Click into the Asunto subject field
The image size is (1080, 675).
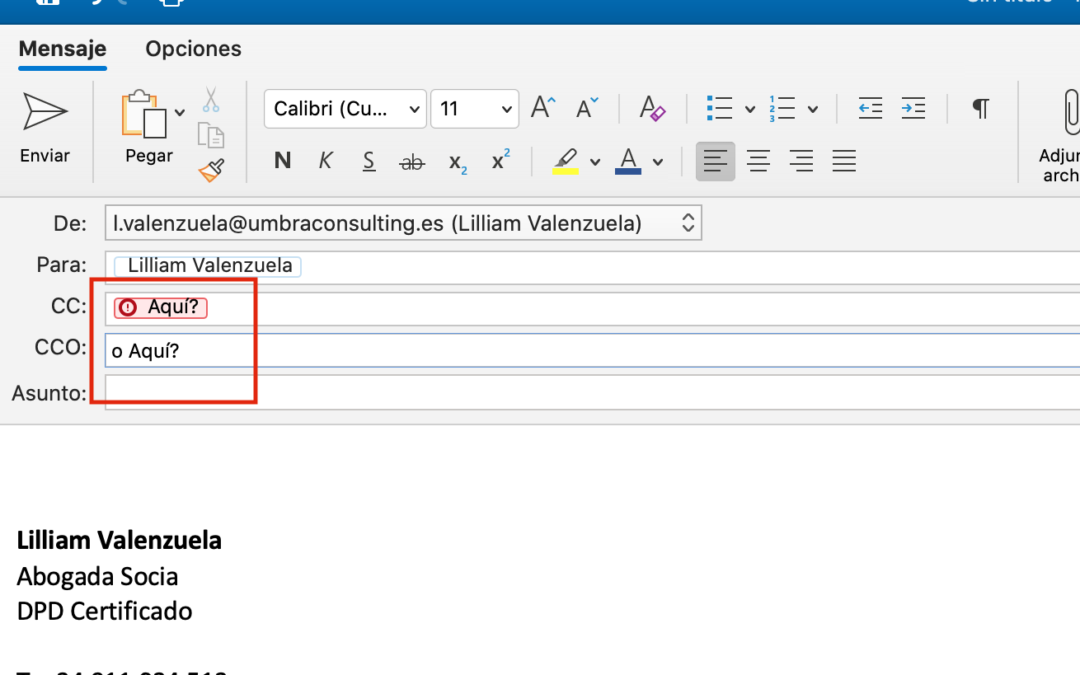coord(590,392)
